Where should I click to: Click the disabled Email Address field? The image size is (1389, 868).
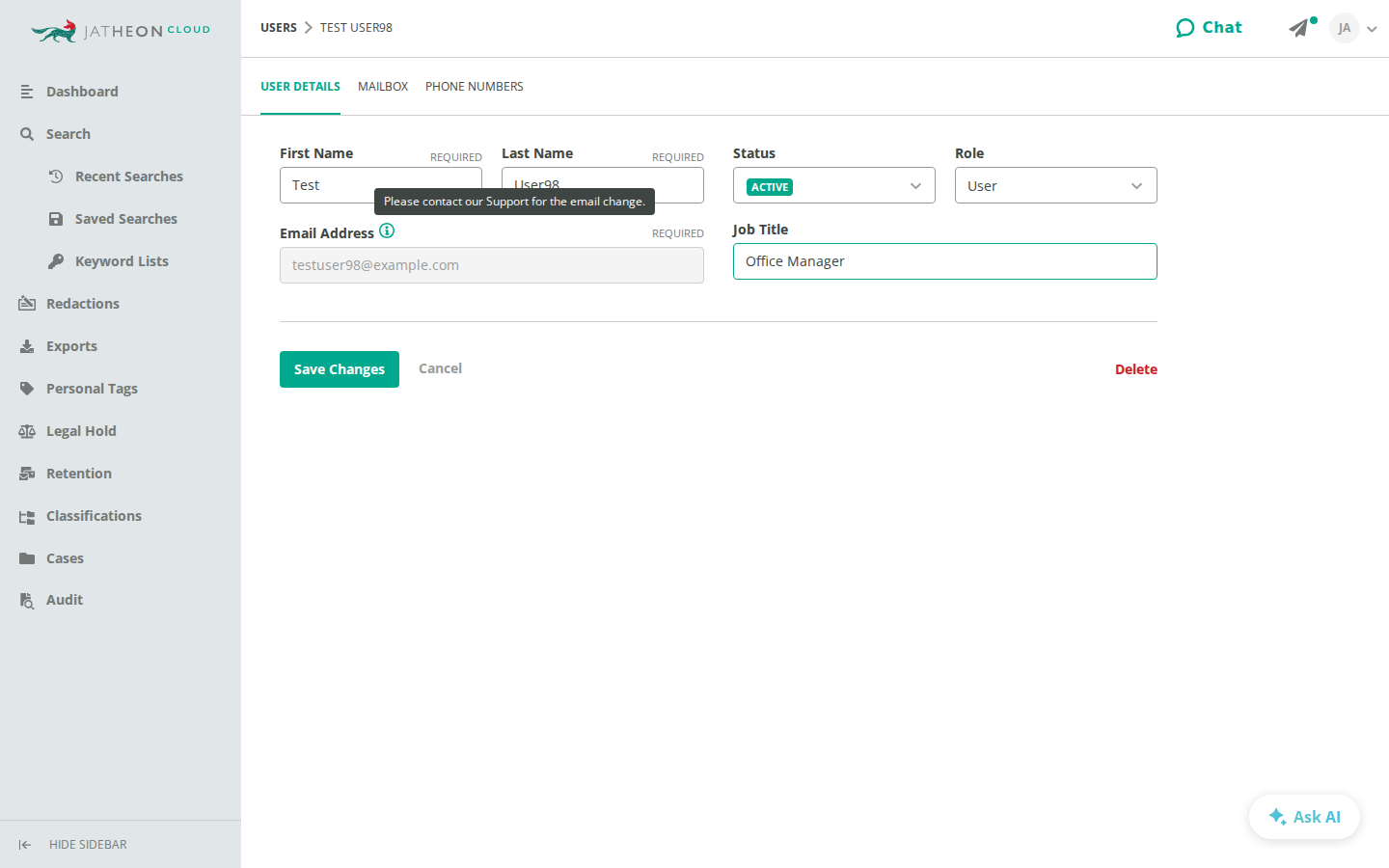pos(492,265)
